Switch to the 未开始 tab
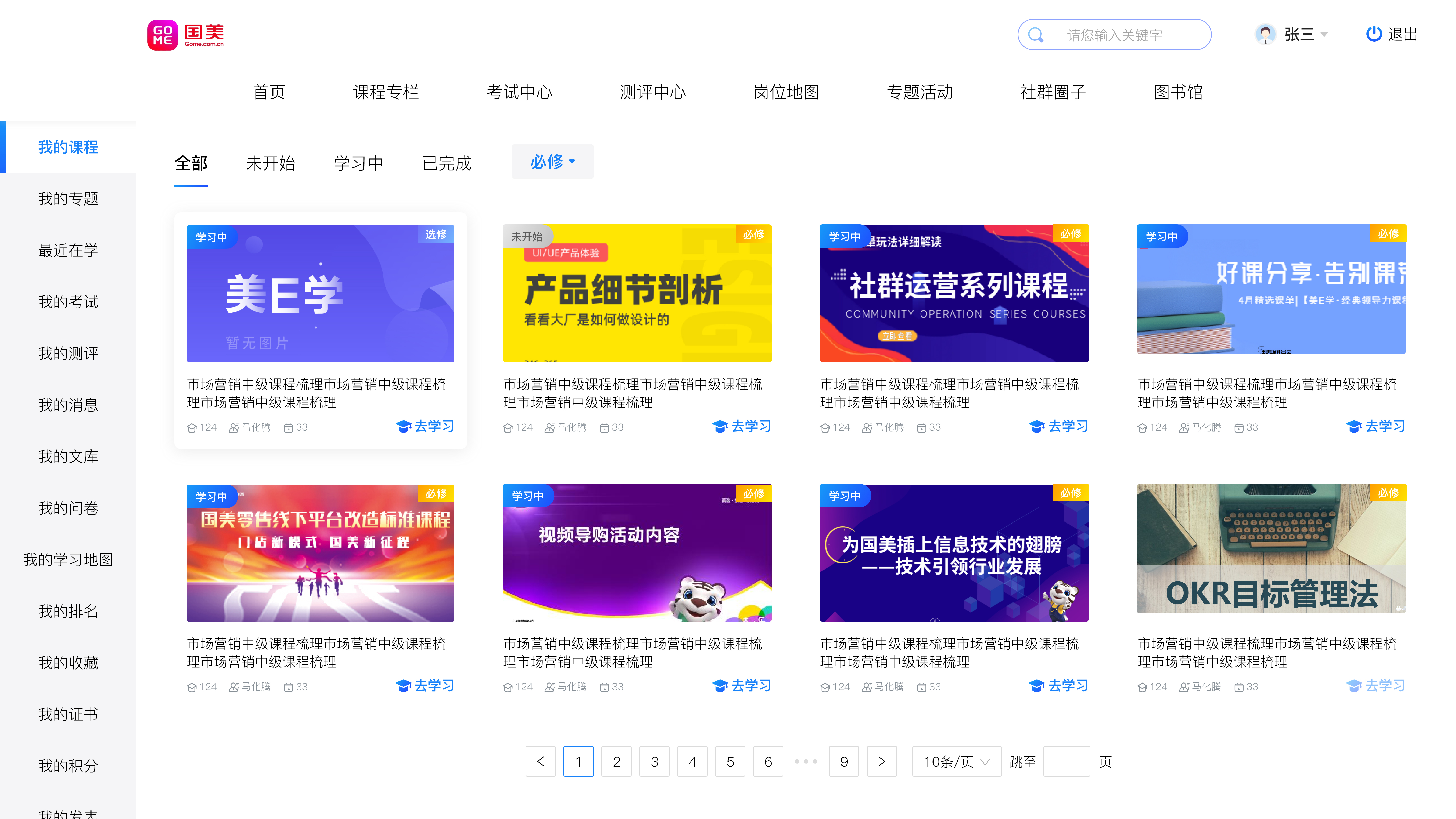The height and width of the screenshot is (819, 1456). click(x=271, y=163)
